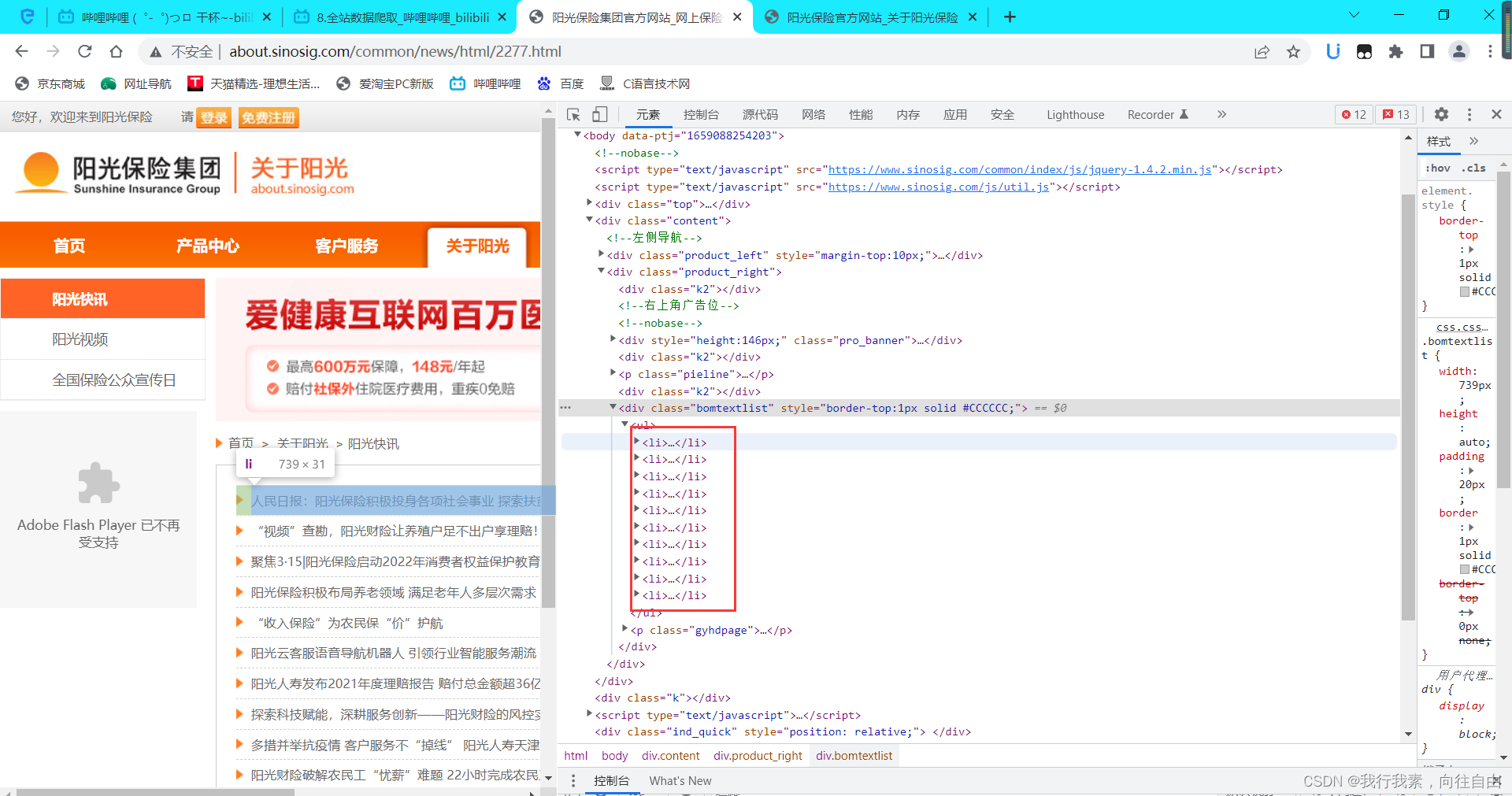The width and height of the screenshot is (1512, 796).
Task: Select the 源代码 DevTools tab
Action: pos(760,114)
